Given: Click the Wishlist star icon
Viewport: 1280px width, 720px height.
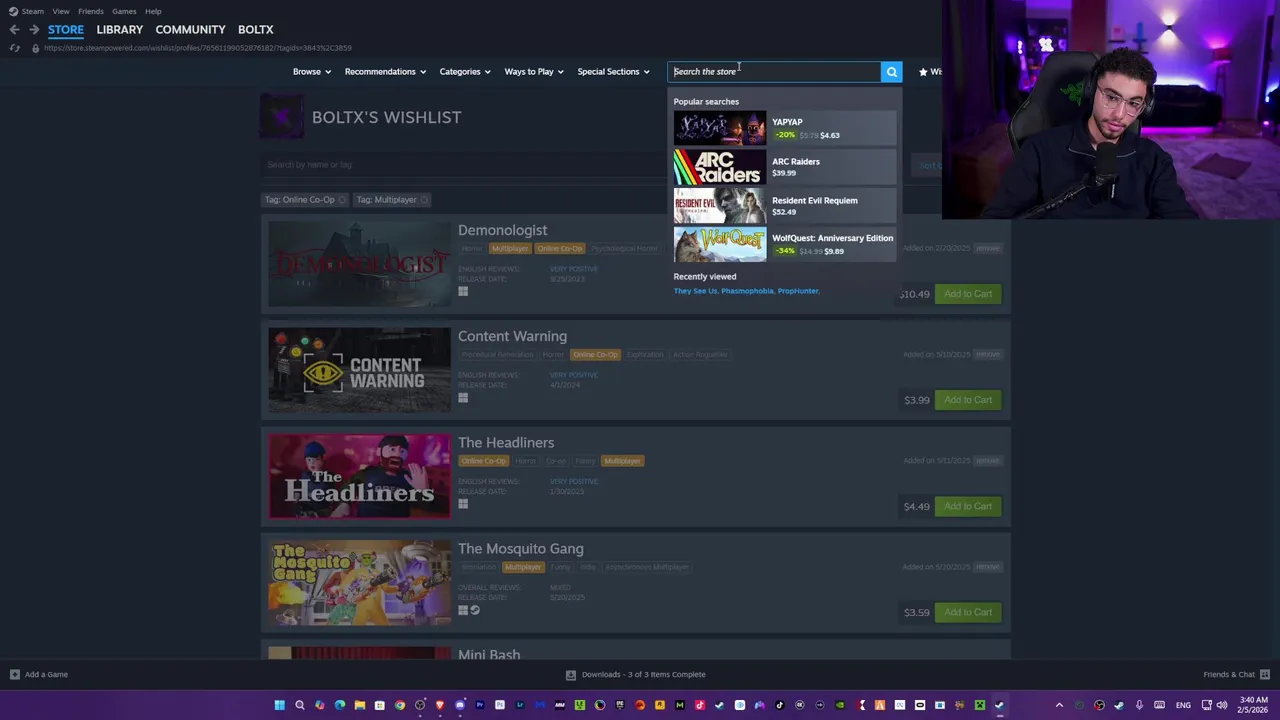Looking at the screenshot, I should [x=923, y=72].
